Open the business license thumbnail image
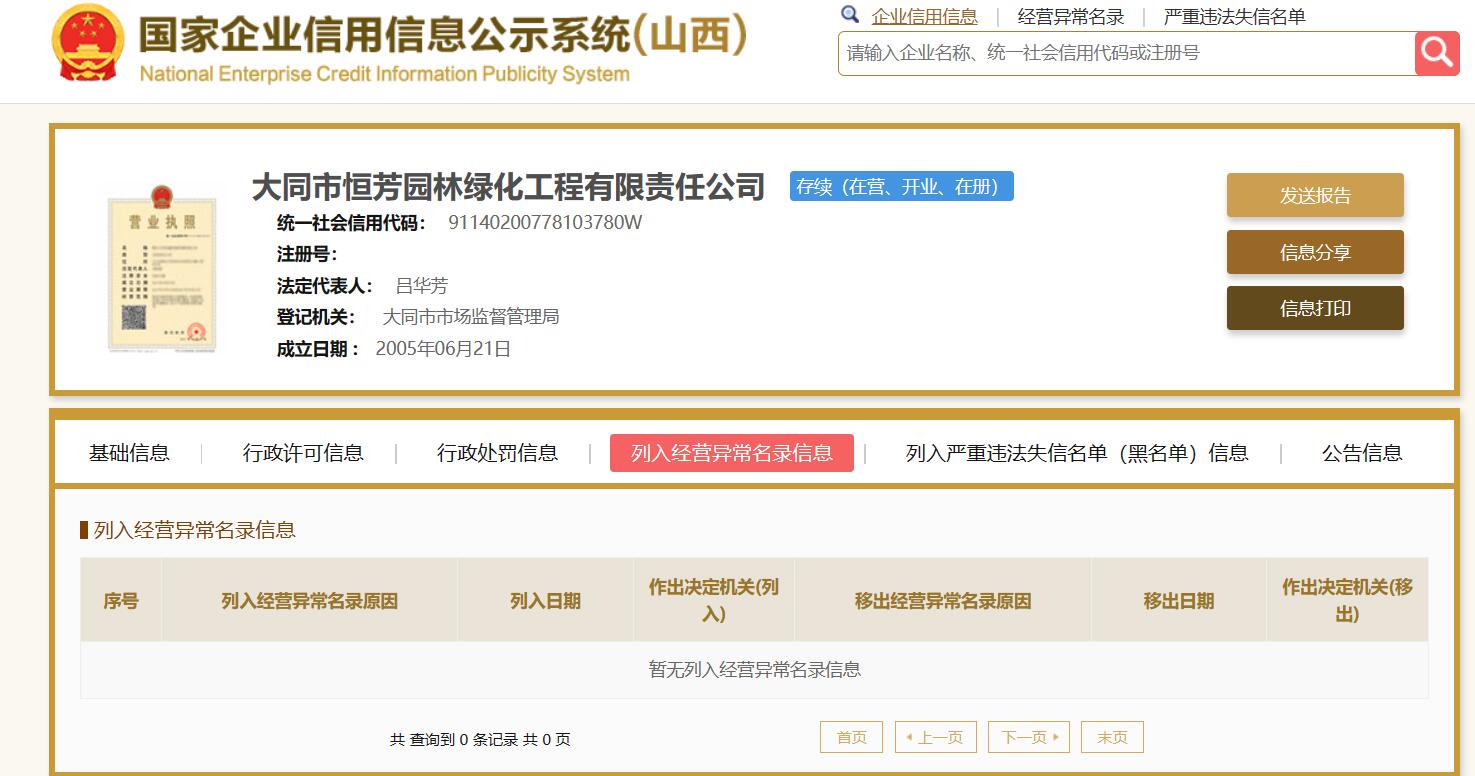The width and height of the screenshot is (1475, 776). [162, 269]
